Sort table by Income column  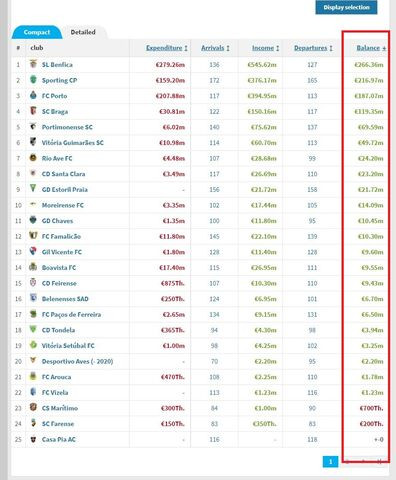coord(265,48)
